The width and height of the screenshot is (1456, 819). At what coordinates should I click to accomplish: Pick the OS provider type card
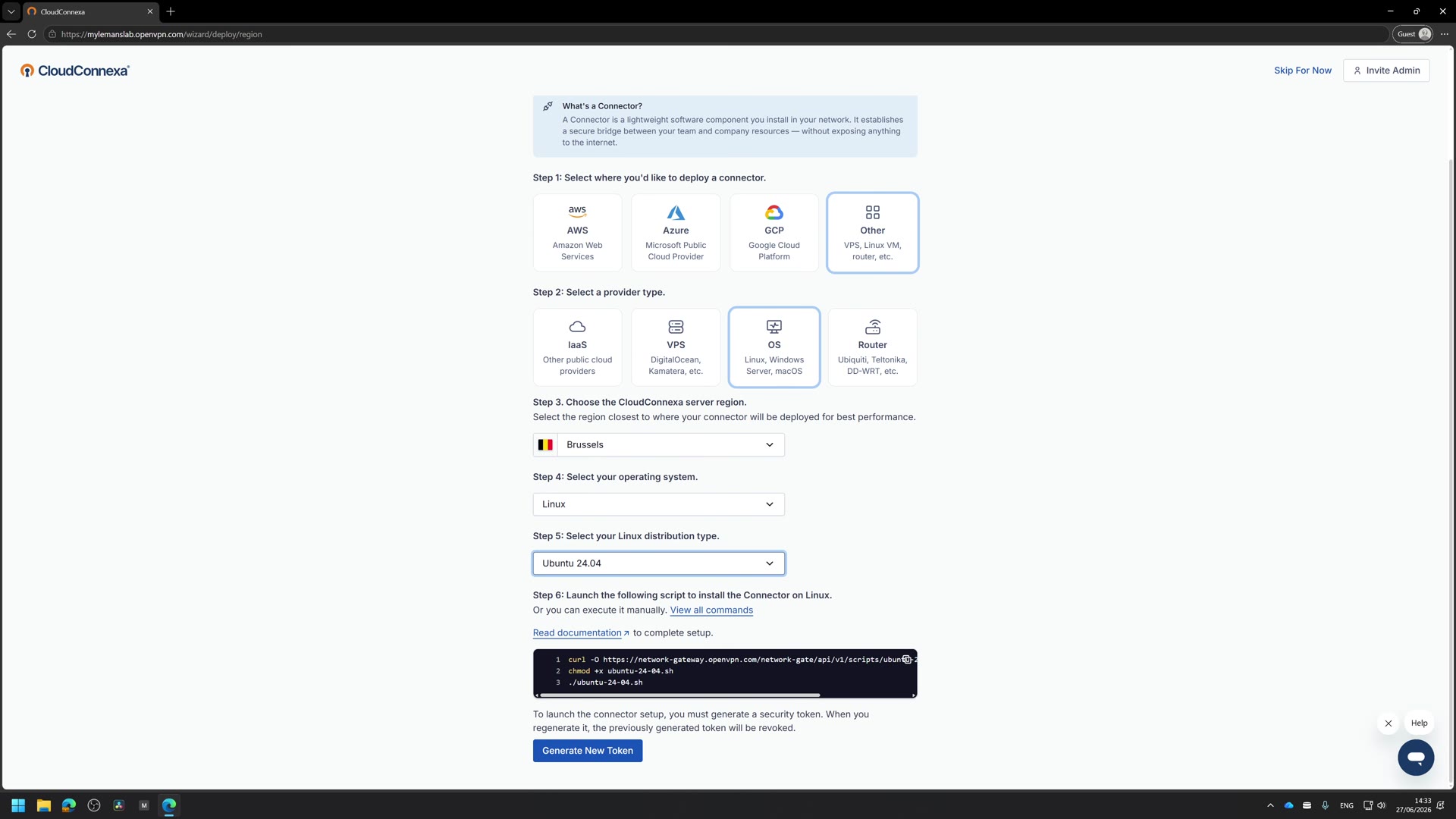point(773,347)
